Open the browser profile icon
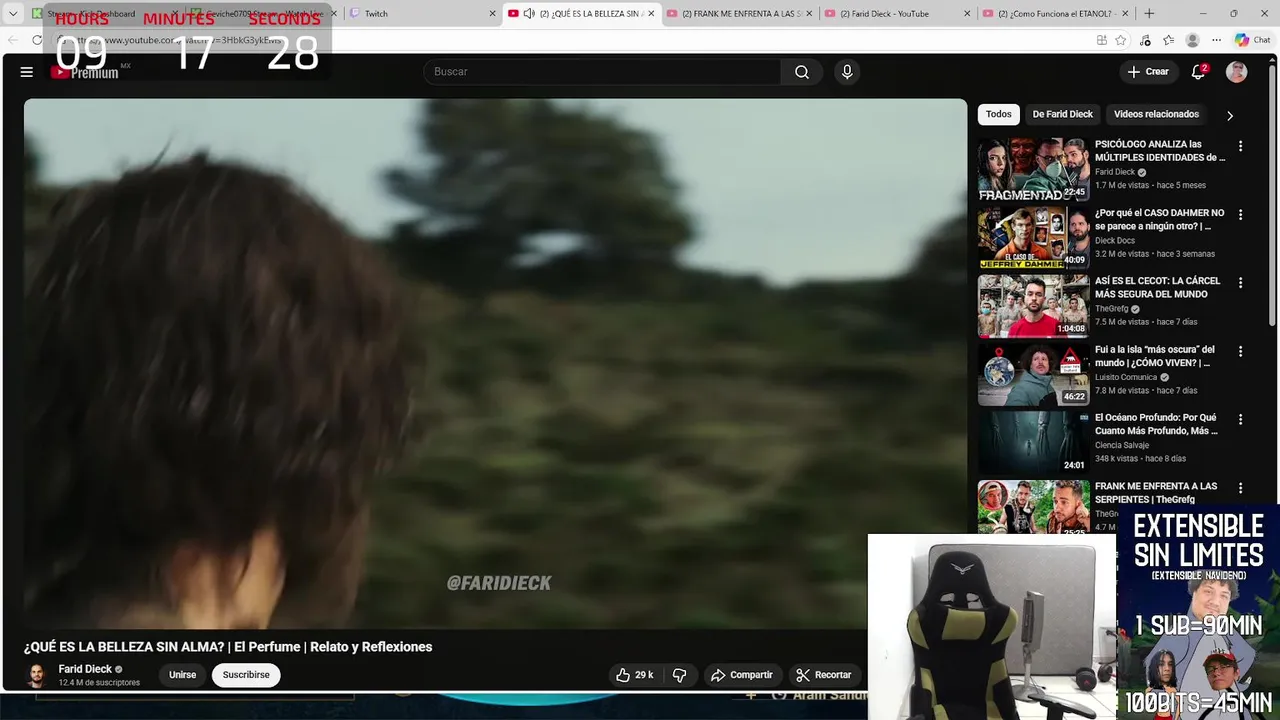The image size is (1280, 720). (1192, 40)
